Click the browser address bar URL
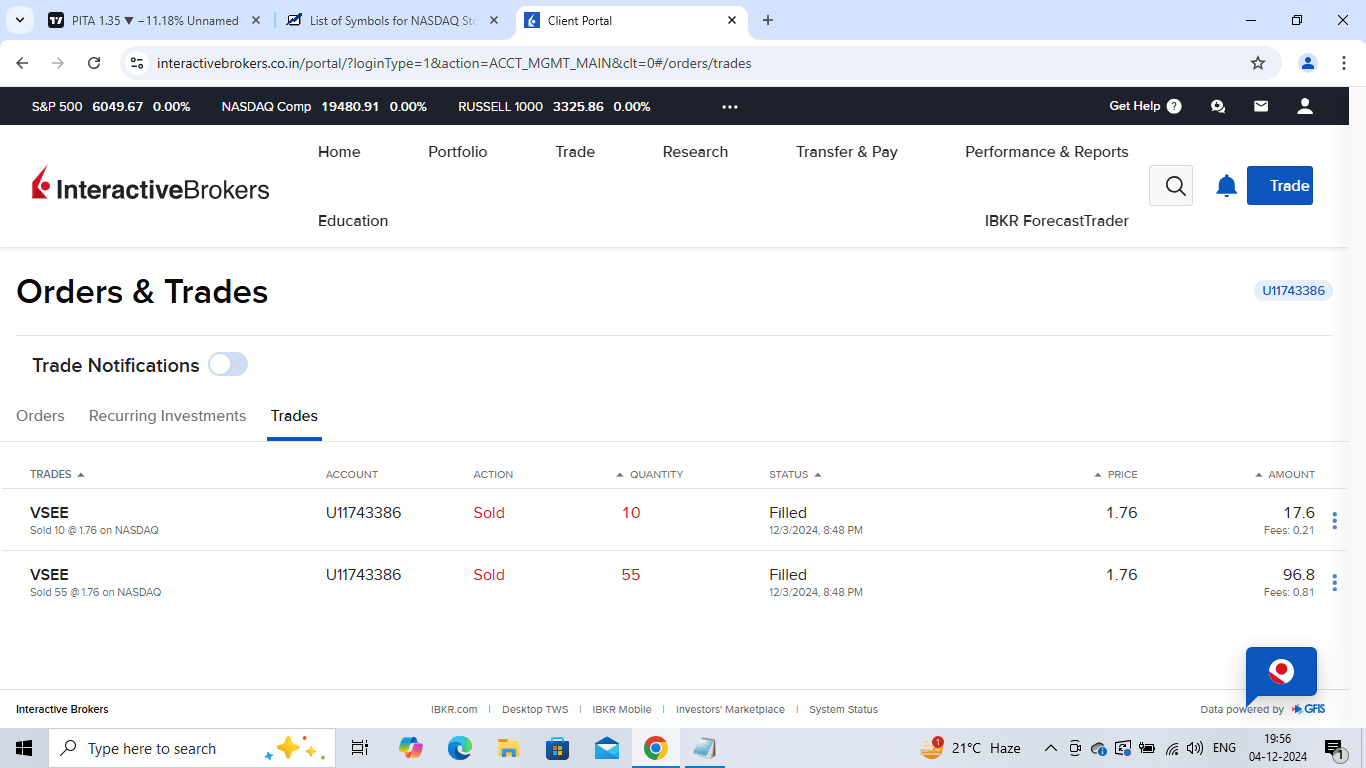The height and width of the screenshot is (768, 1366). 454,63
